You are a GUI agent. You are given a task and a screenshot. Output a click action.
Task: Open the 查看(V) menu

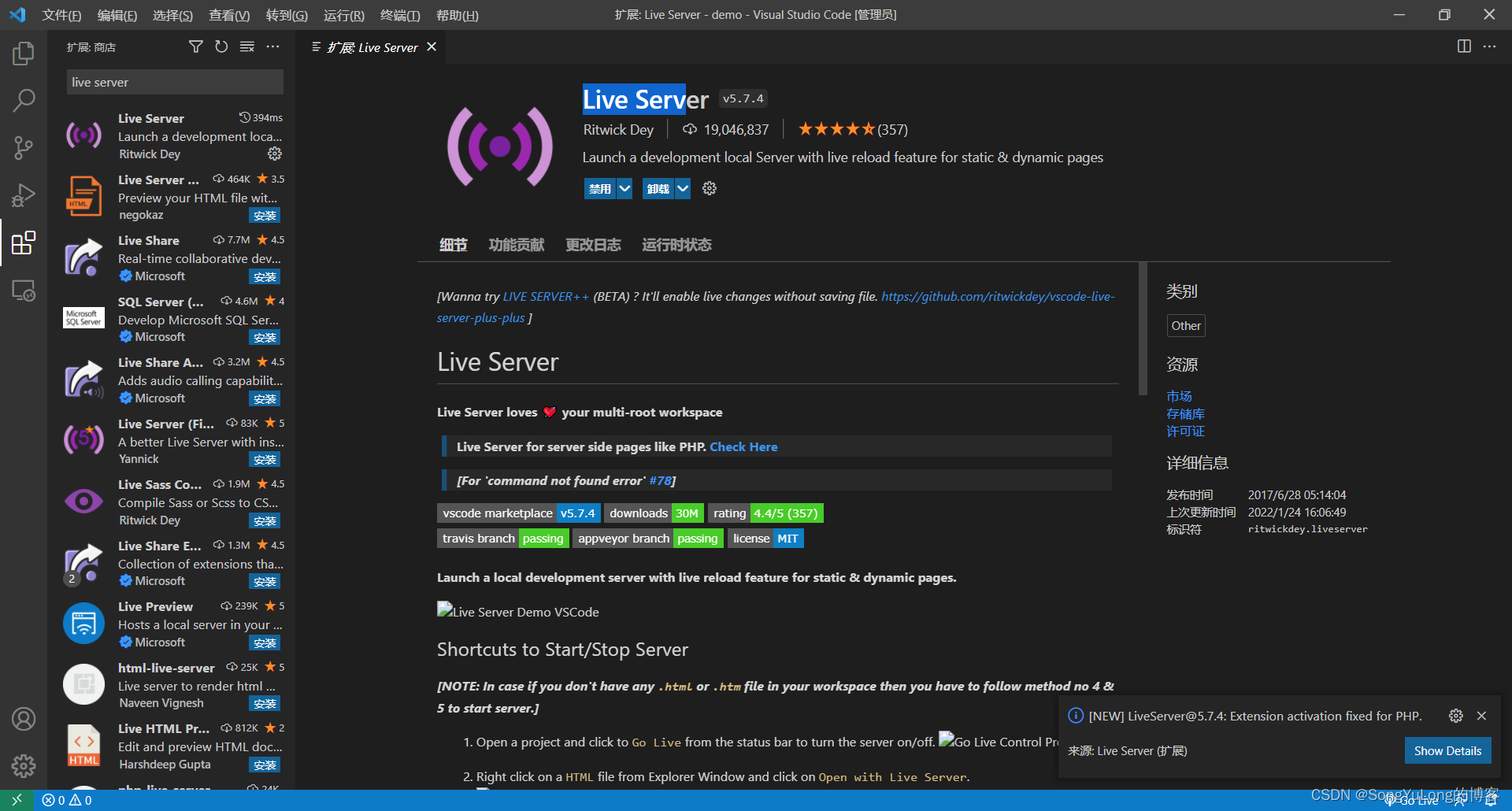tap(229, 15)
